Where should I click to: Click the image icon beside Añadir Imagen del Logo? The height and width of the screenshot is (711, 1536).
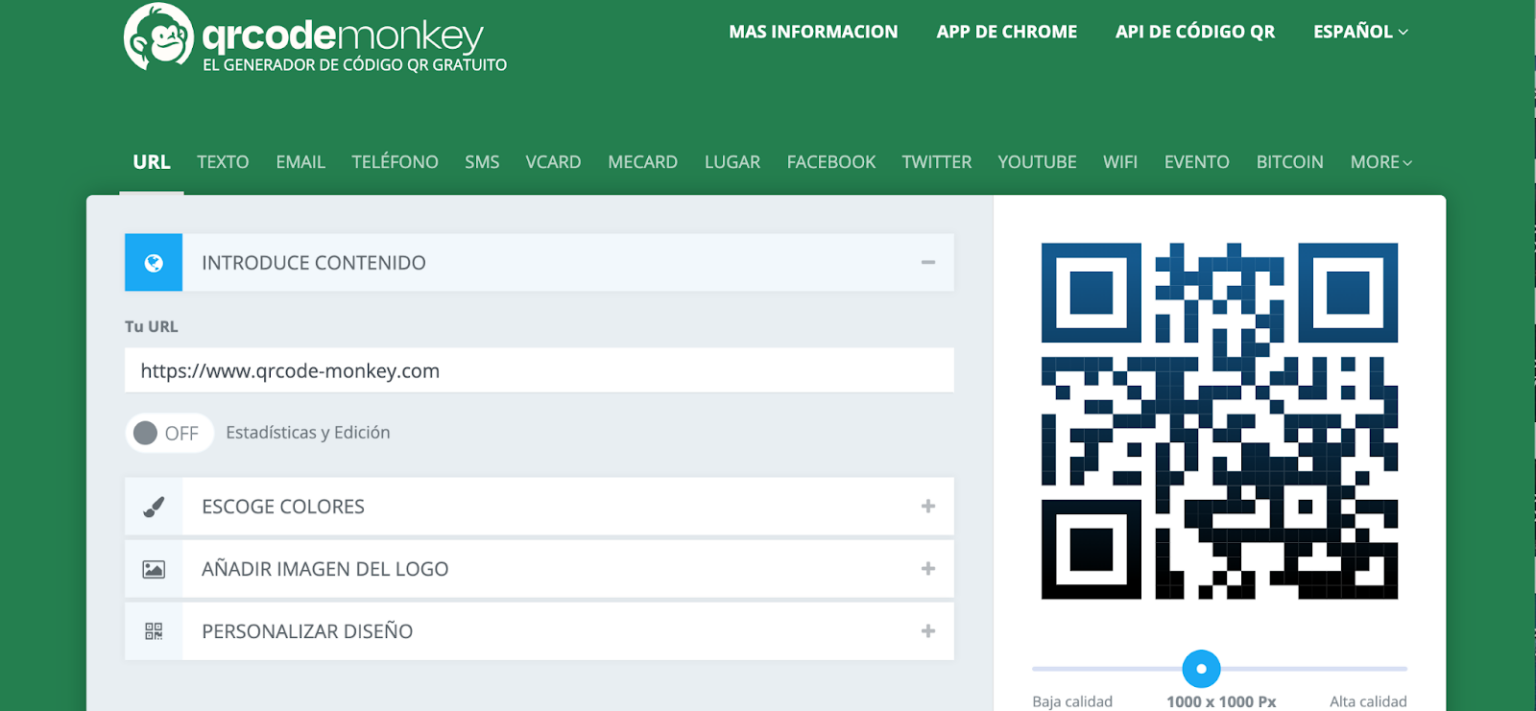click(152, 569)
